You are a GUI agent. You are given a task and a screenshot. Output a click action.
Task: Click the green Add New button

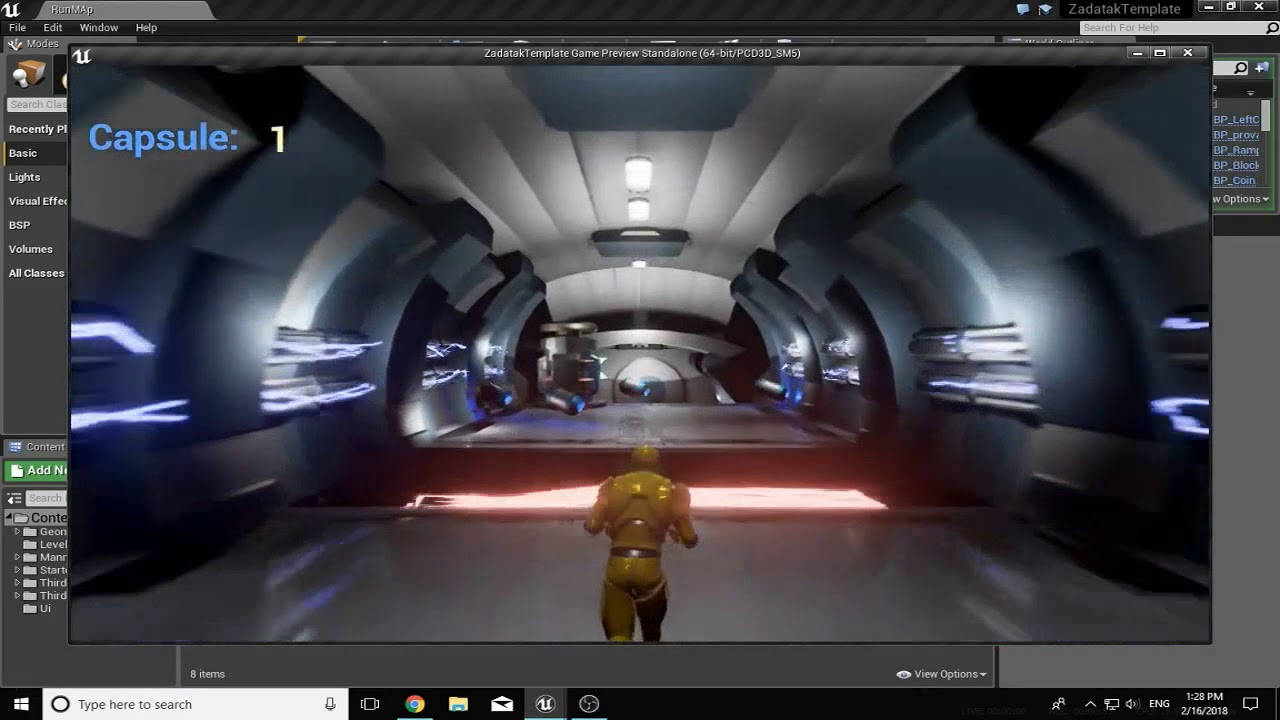click(37, 470)
